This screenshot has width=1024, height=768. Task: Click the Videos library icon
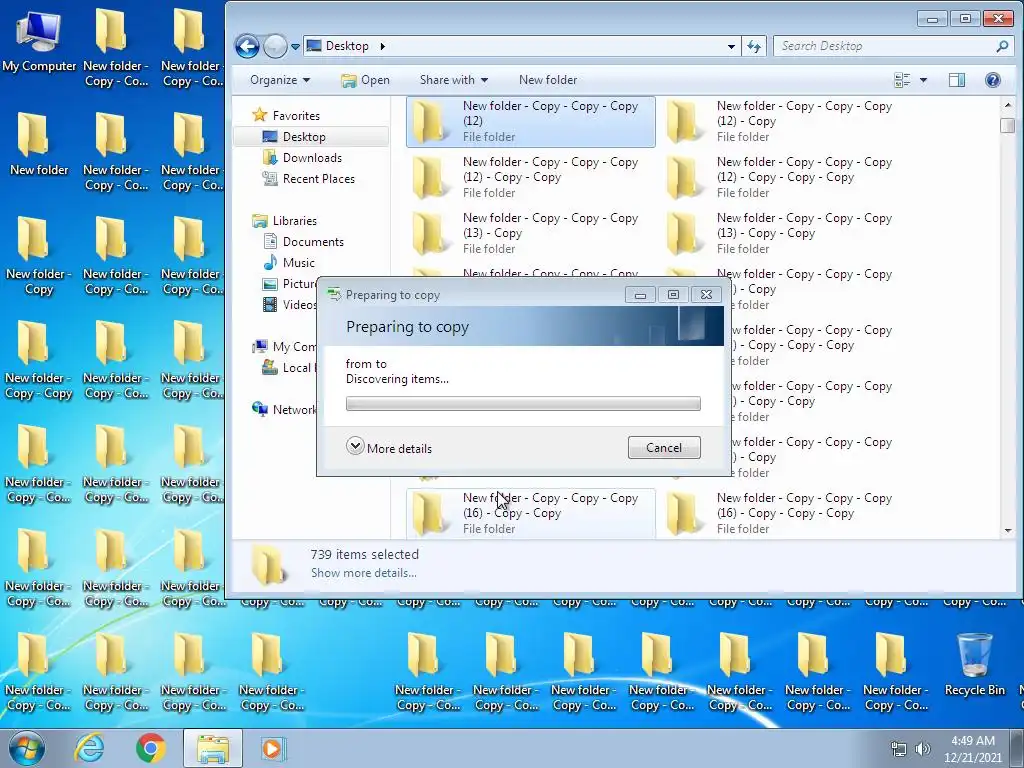[x=270, y=304]
